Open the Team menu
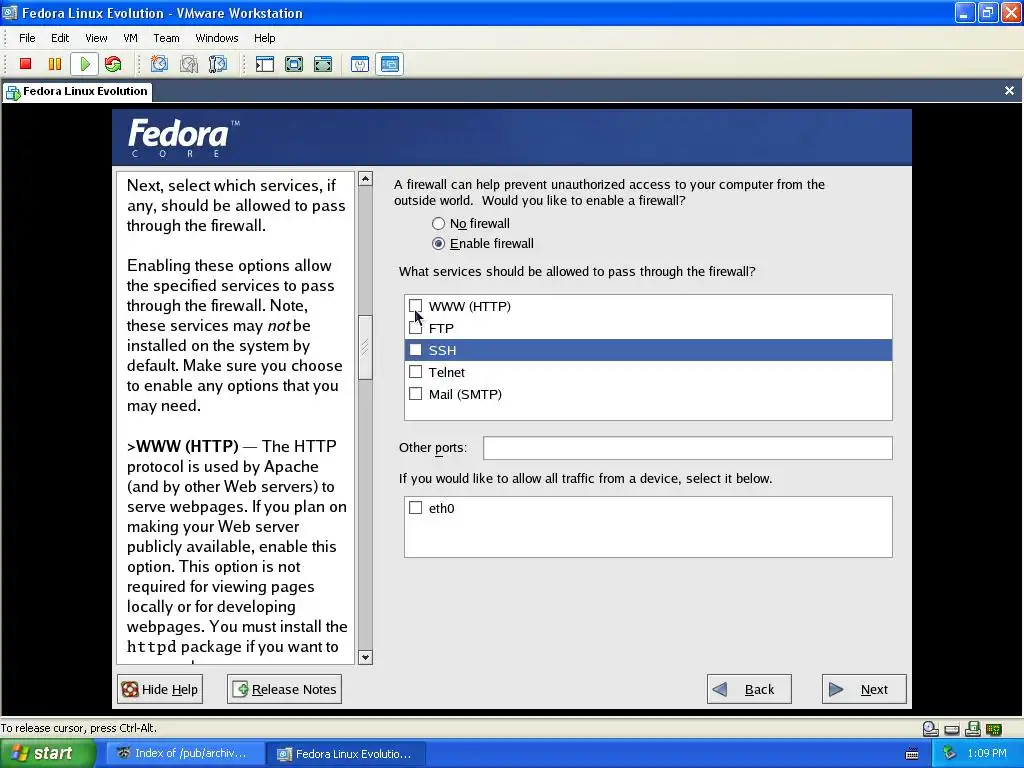 [x=167, y=38]
